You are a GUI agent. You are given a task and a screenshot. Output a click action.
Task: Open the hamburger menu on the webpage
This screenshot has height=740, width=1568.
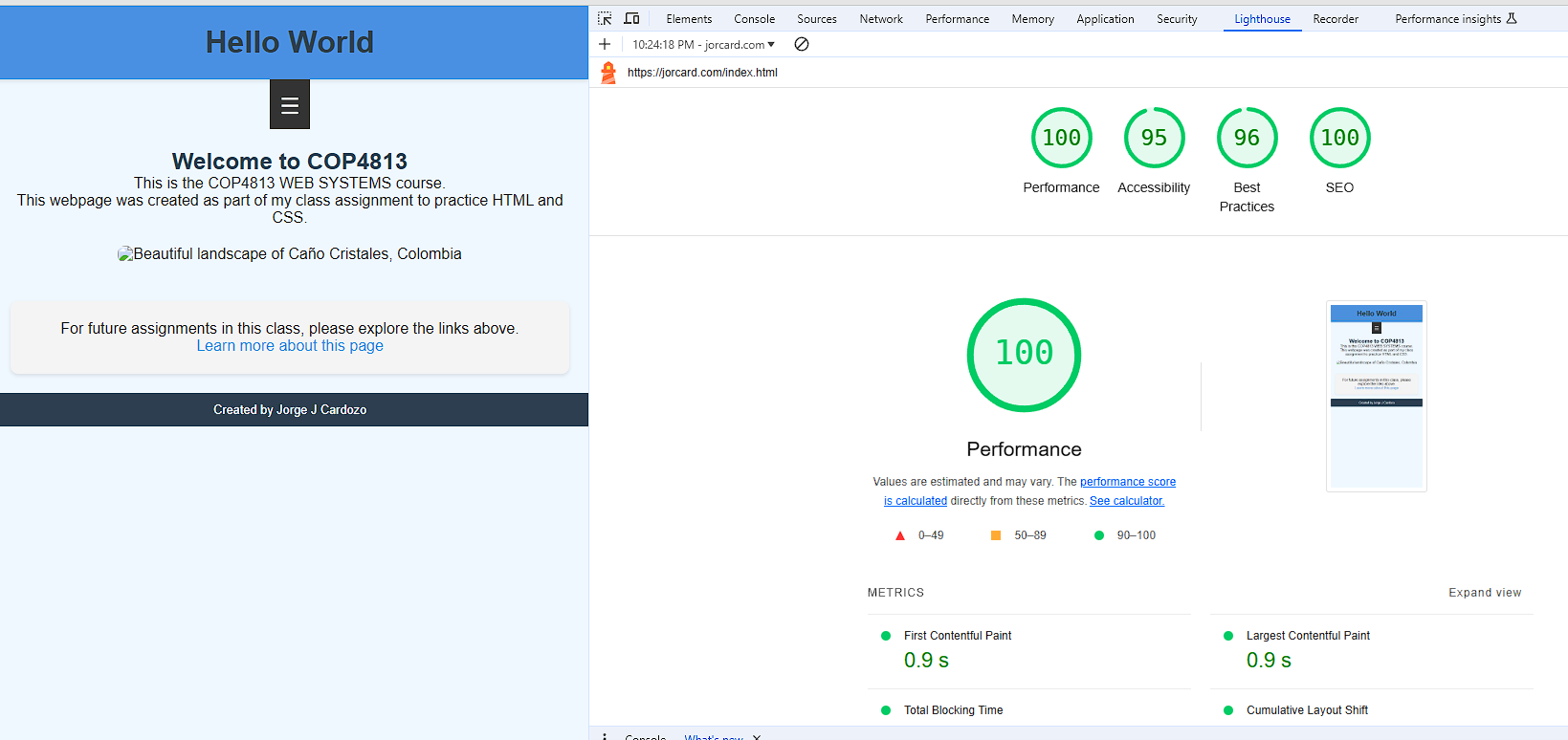(x=290, y=105)
